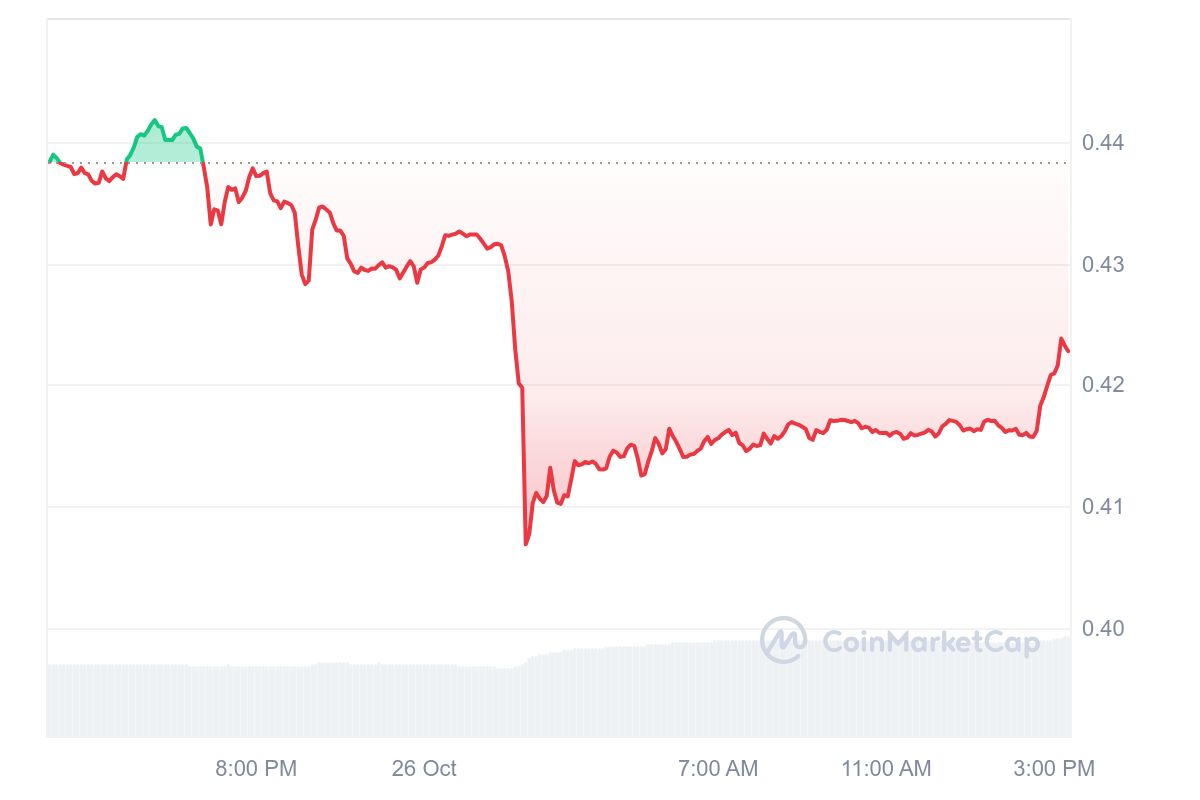Click the 0.44 price axis label
The image size is (1200, 800).
point(1104,143)
